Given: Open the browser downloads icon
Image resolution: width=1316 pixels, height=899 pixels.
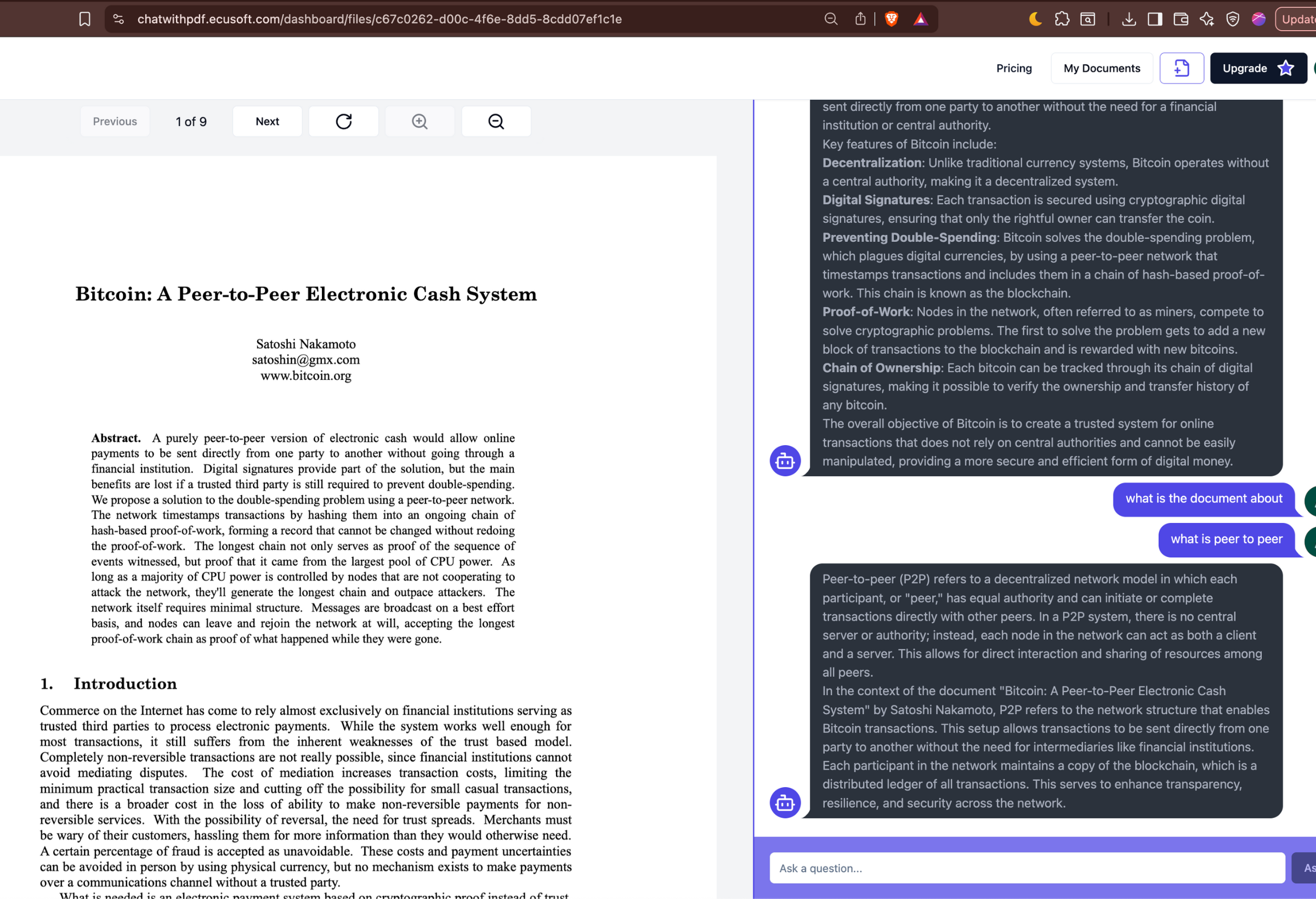Looking at the screenshot, I should pyautogui.click(x=1128, y=19).
